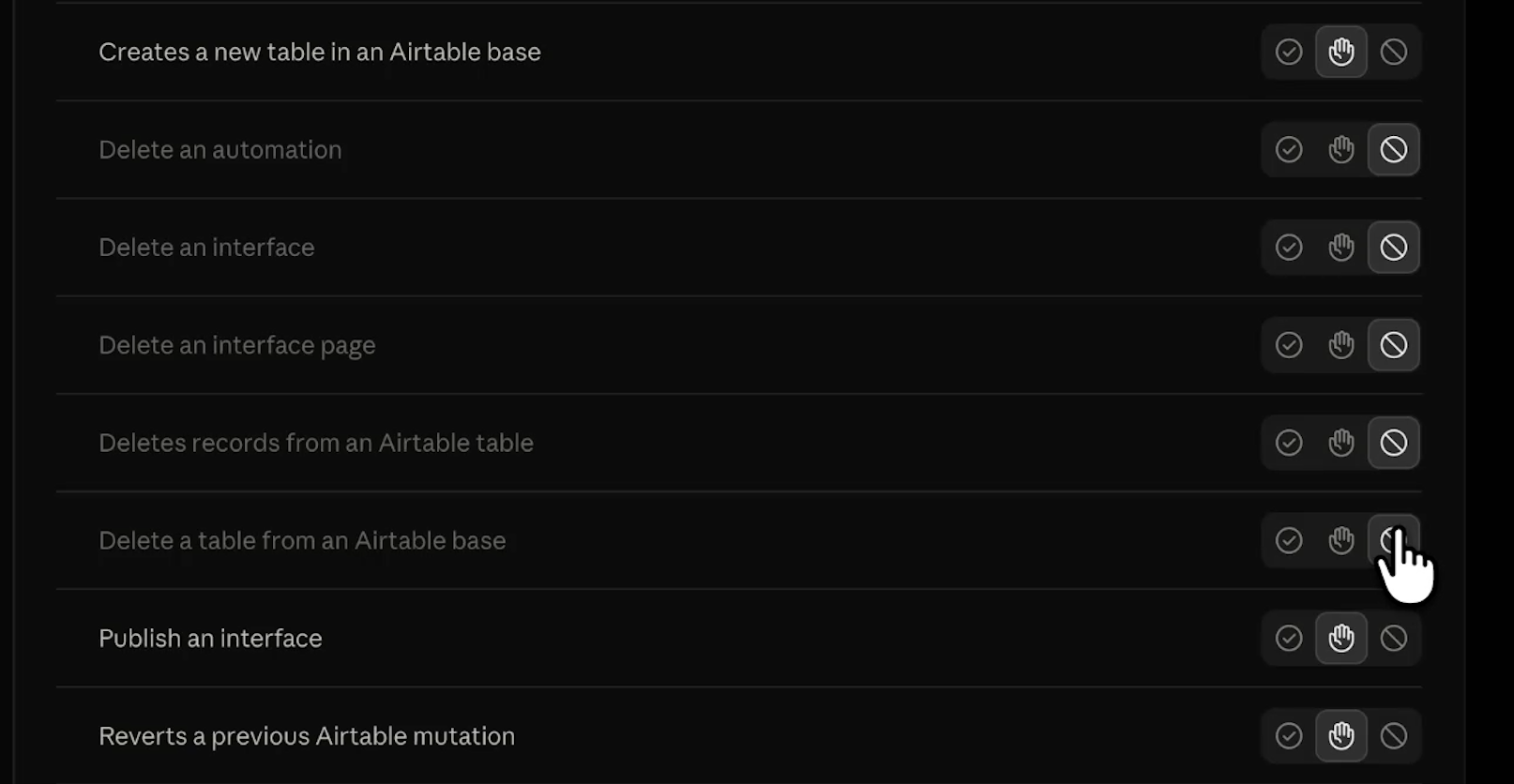Image resolution: width=1514 pixels, height=784 pixels.
Task: Require approval for 'Delete an interface page'
Action: point(1341,345)
